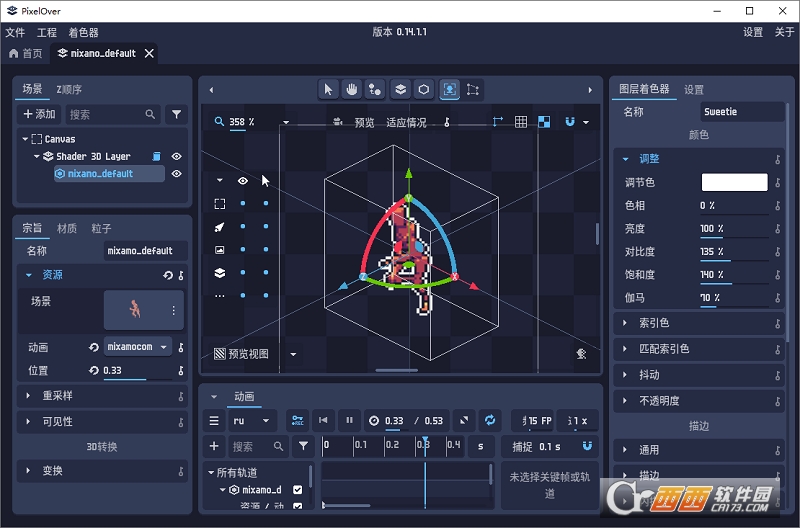This screenshot has width=800, height=528.
Task: Hide the mixamo_default node
Action: pyautogui.click(x=177, y=174)
